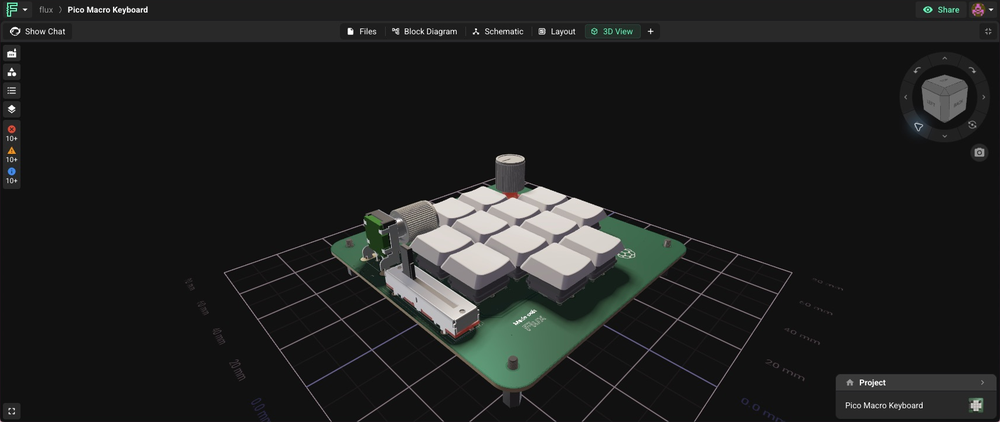Expand the dropdown arrow beside Flux logo
Image resolution: width=1000 pixels, height=422 pixels.
(x=25, y=10)
